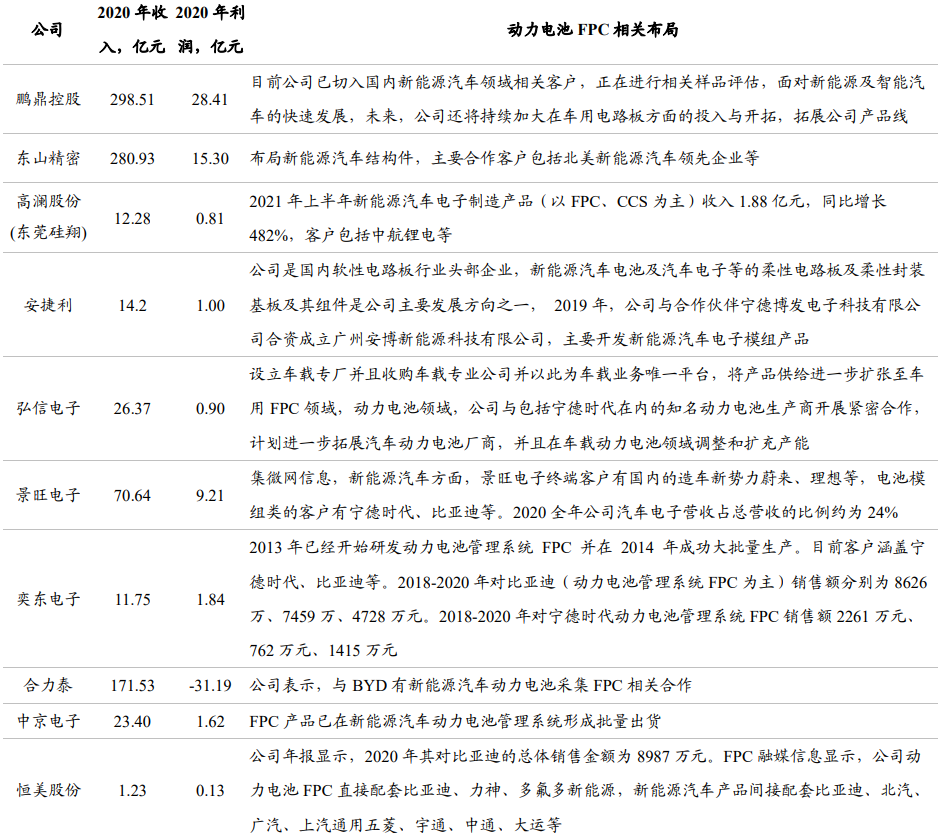The image size is (941, 839).
Task: Click the description starting '公司年报显示，2020 年其对比亚迪'
Action: pos(586,790)
